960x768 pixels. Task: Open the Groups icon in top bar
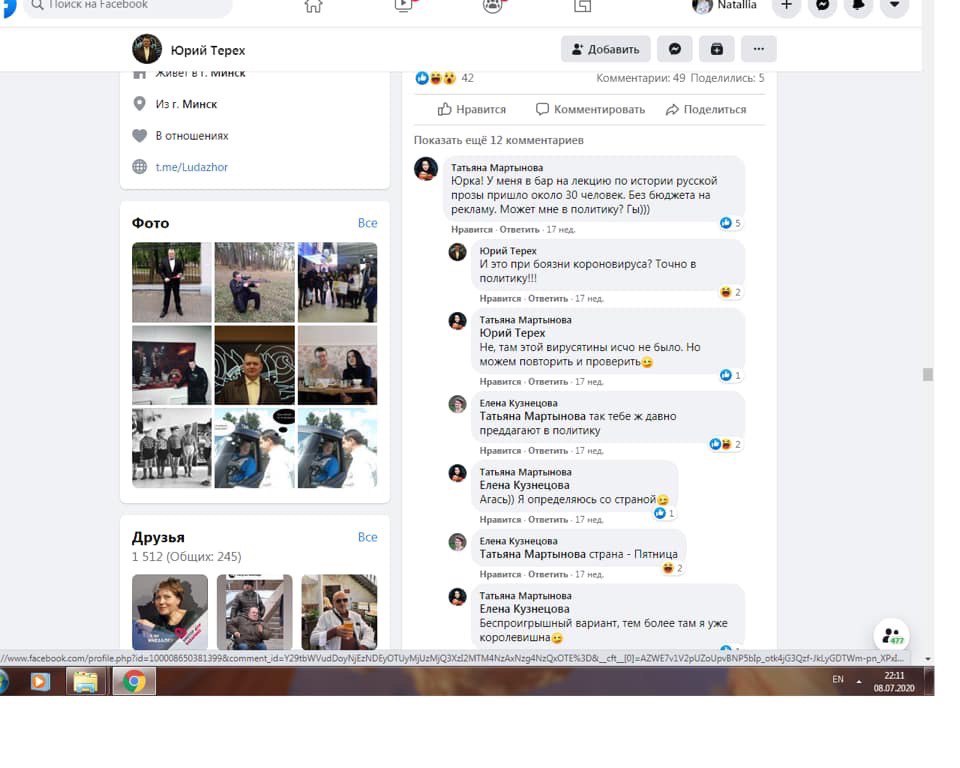click(493, 6)
